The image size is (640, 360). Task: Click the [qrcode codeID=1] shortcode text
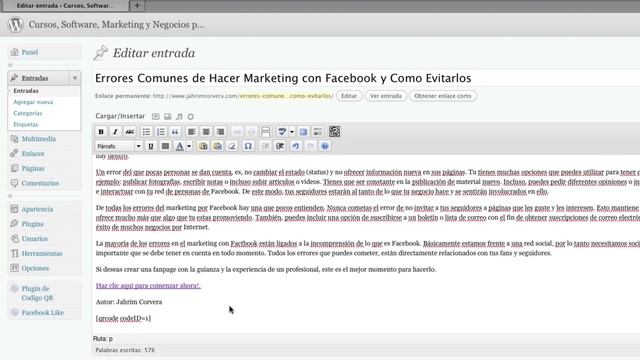tap(123, 318)
